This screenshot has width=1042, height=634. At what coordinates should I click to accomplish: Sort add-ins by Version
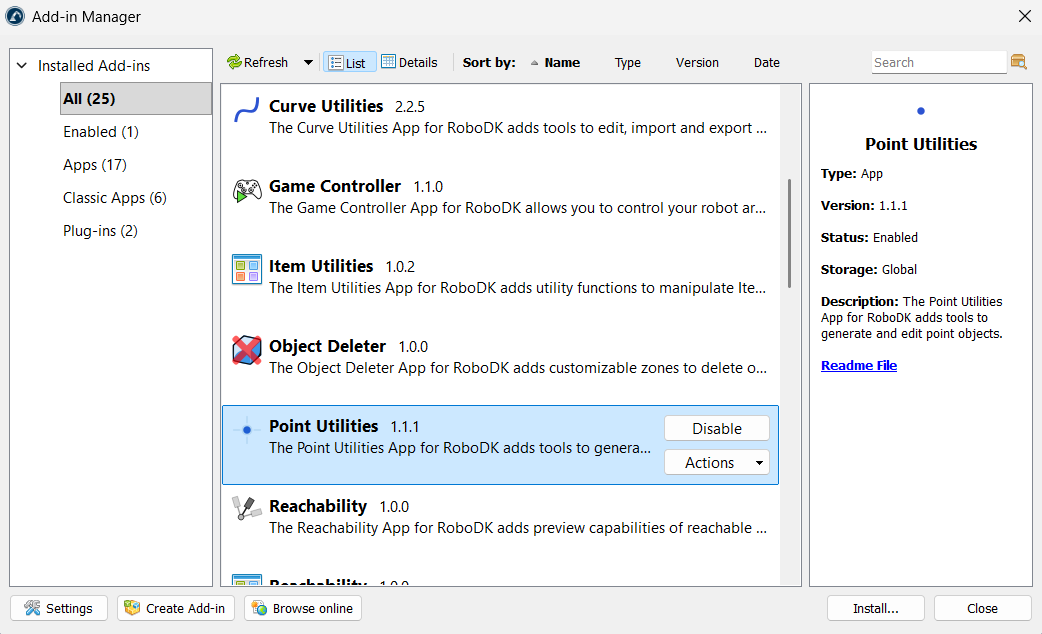coord(697,62)
